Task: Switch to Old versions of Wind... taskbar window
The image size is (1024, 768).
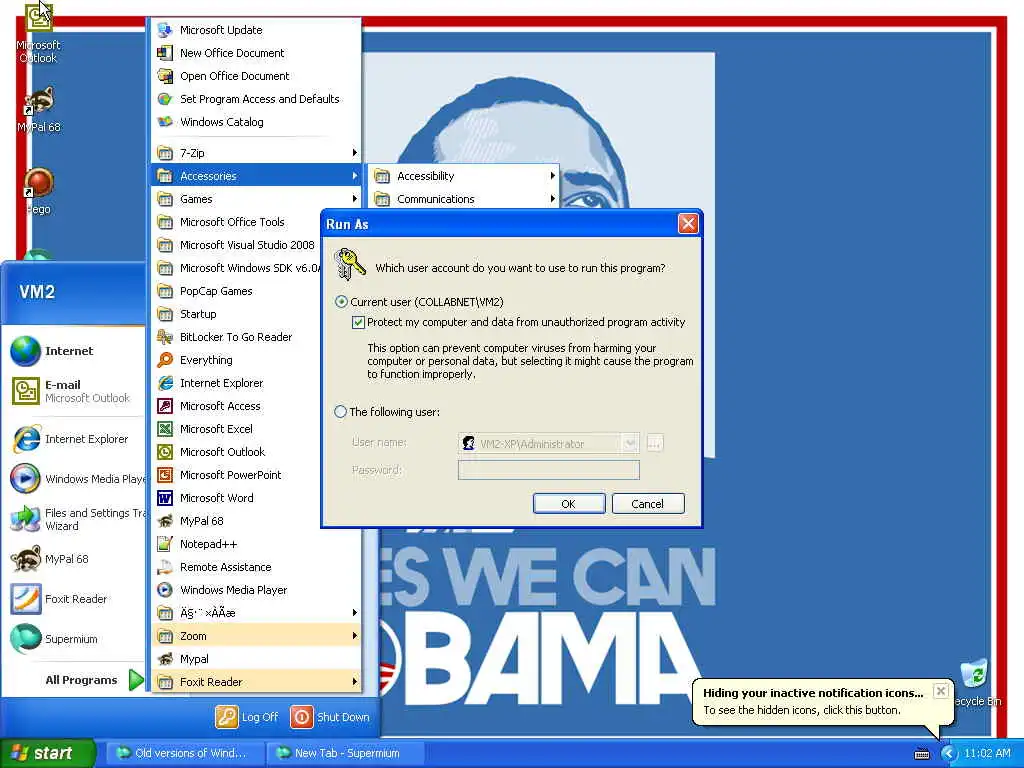Action: point(184,753)
